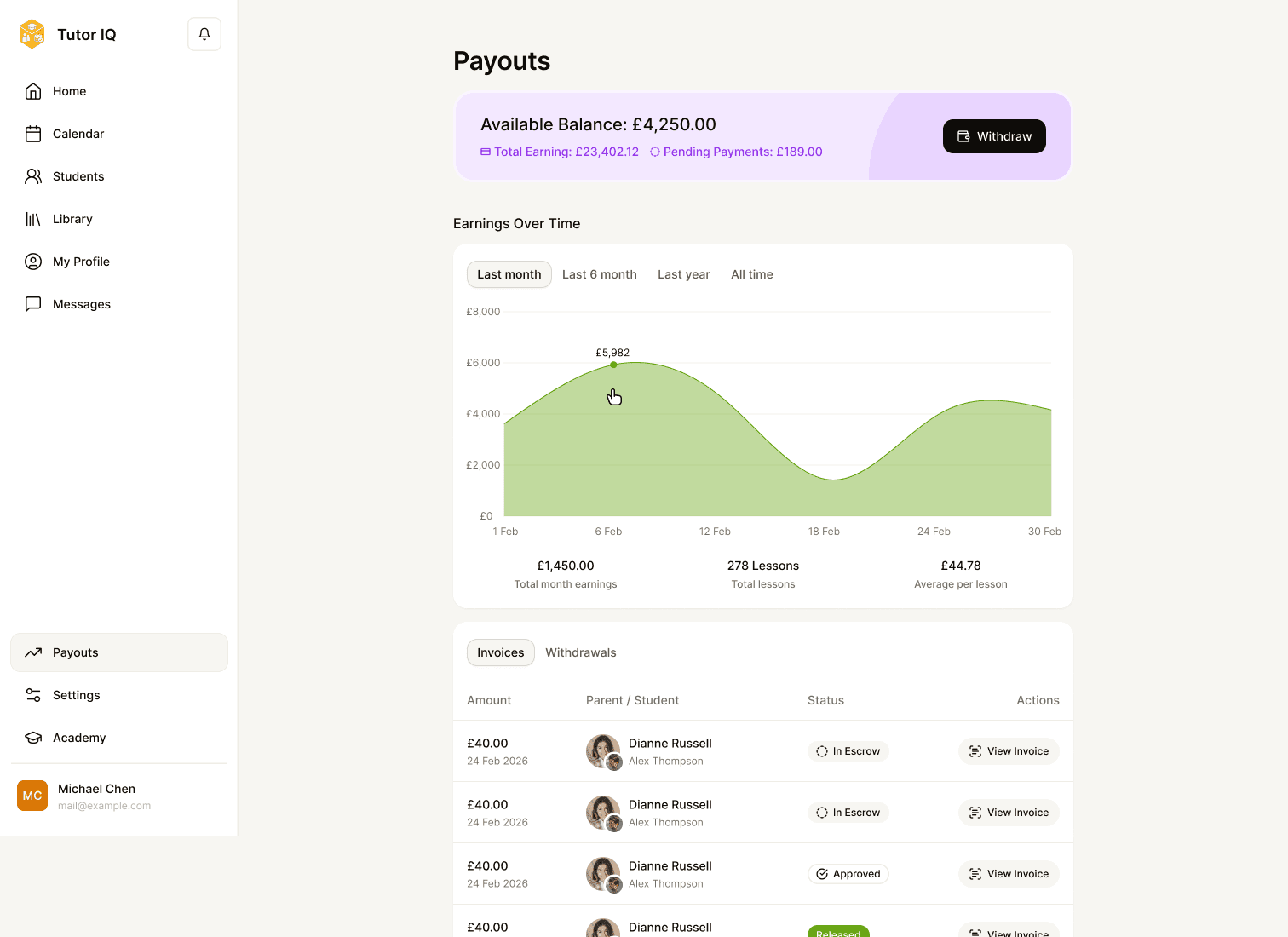Click the wallet icon inside Withdraw button
Screen dimensions: 1288x937
pyautogui.click(x=963, y=136)
